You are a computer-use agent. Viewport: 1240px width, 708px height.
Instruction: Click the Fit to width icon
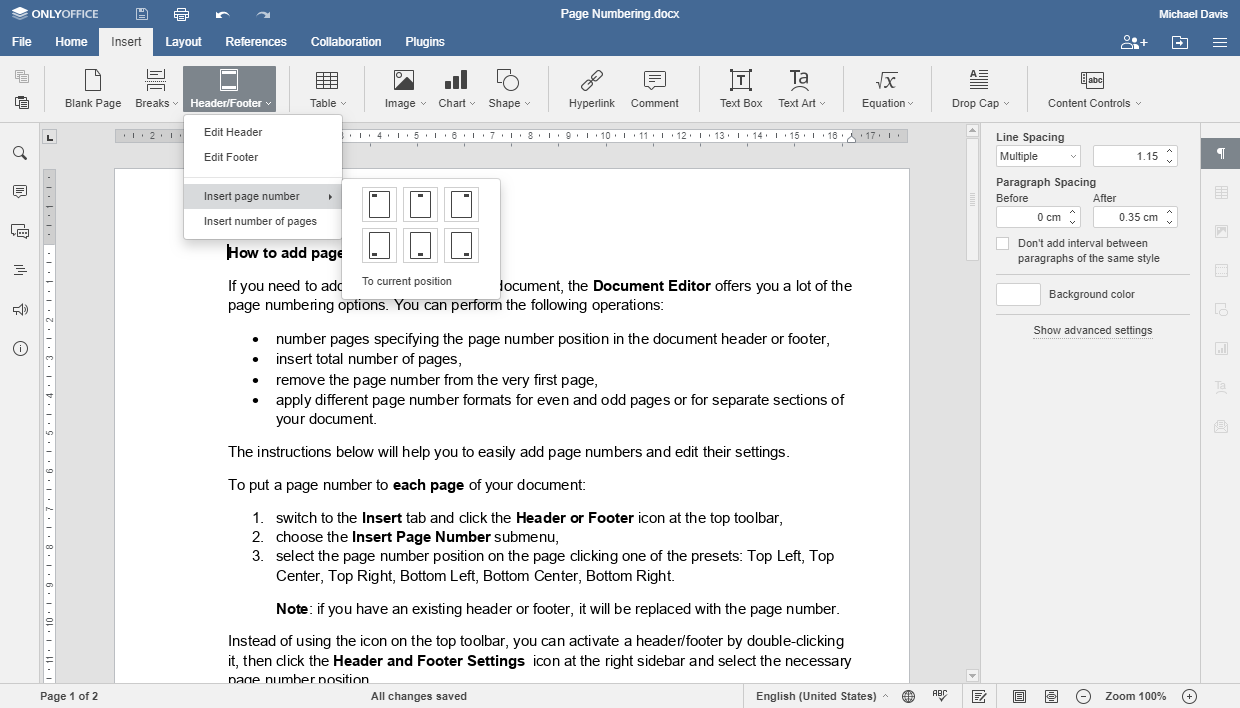coord(1051,696)
